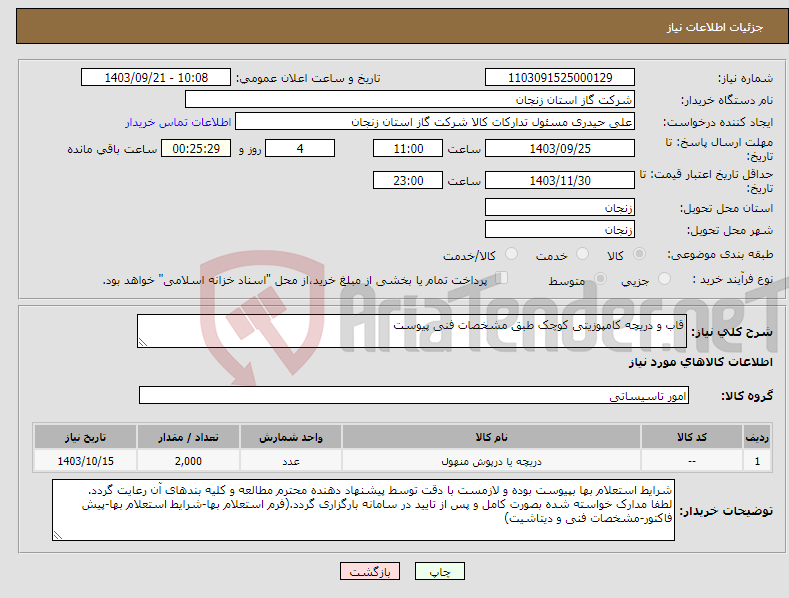Click the row number cell 1
This screenshot has height=598, width=789.
757,461
